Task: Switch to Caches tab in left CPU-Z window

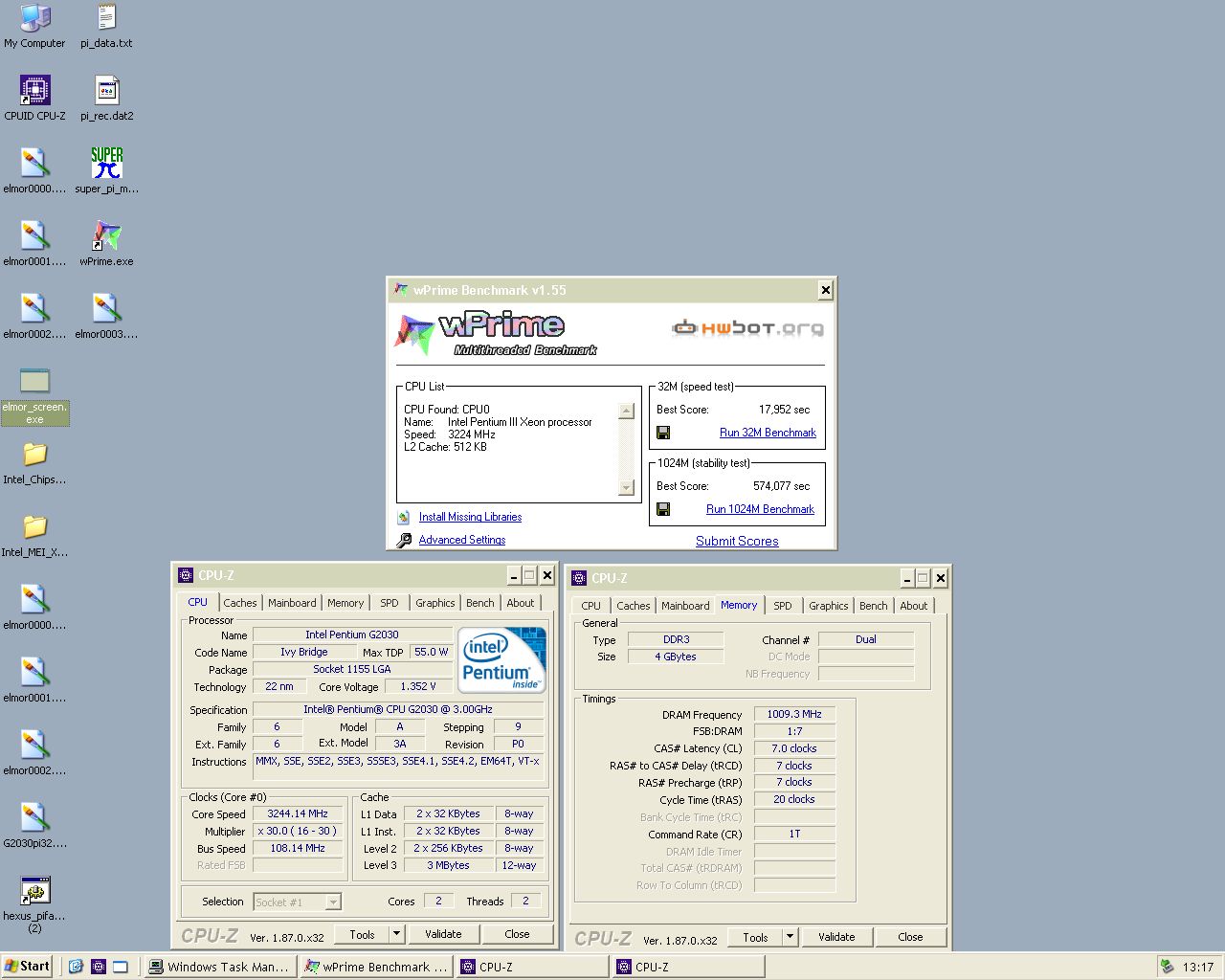Action: [240, 603]
